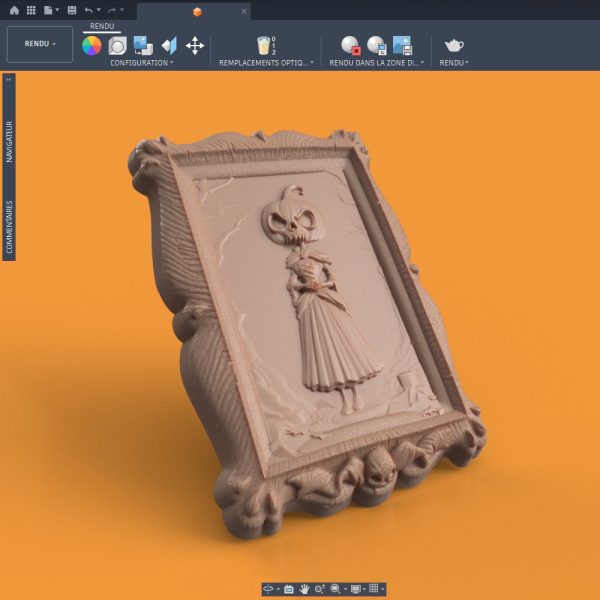Select the RENDU ribbon tab

[102, 26]
